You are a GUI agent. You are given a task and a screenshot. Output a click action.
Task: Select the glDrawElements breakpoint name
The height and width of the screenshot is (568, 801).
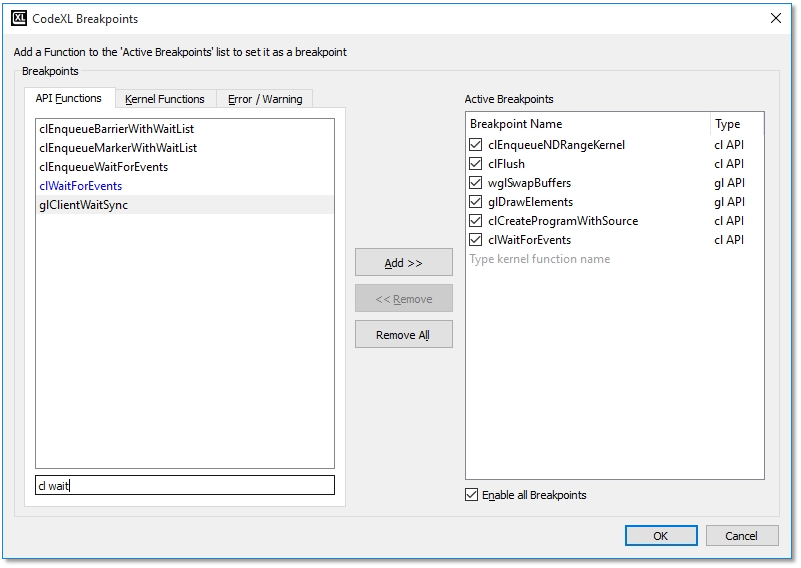point(530,202)
